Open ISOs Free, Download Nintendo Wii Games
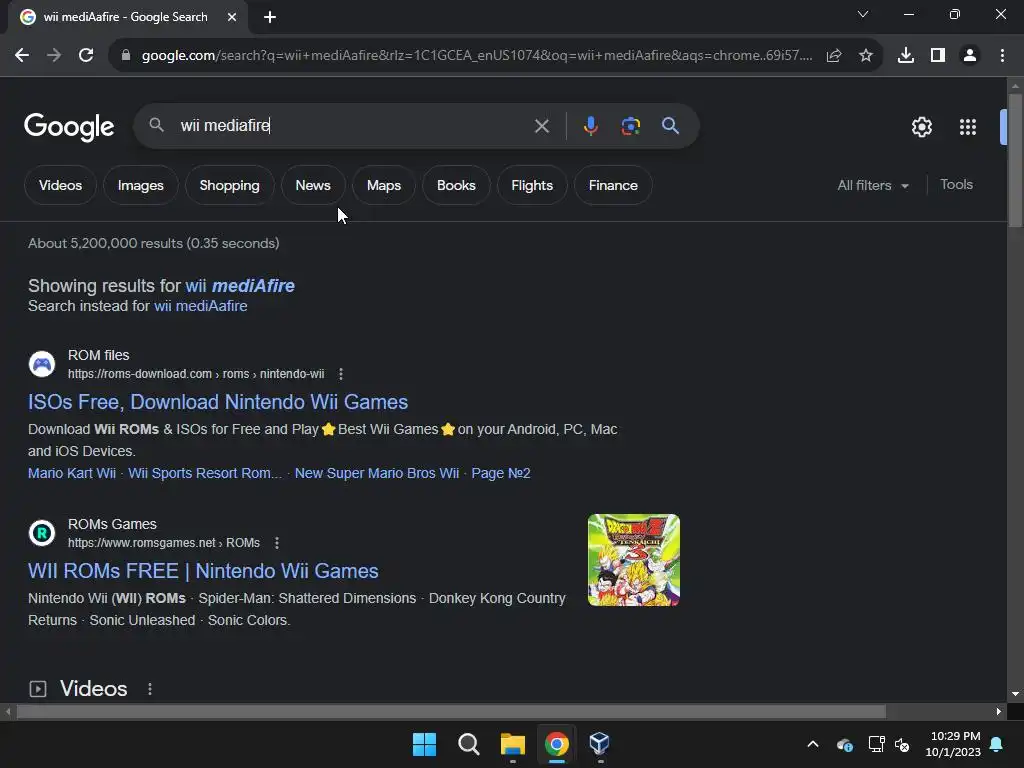Image resolution: width=1024 pixels, height=768 pixels. coord(217,402)
